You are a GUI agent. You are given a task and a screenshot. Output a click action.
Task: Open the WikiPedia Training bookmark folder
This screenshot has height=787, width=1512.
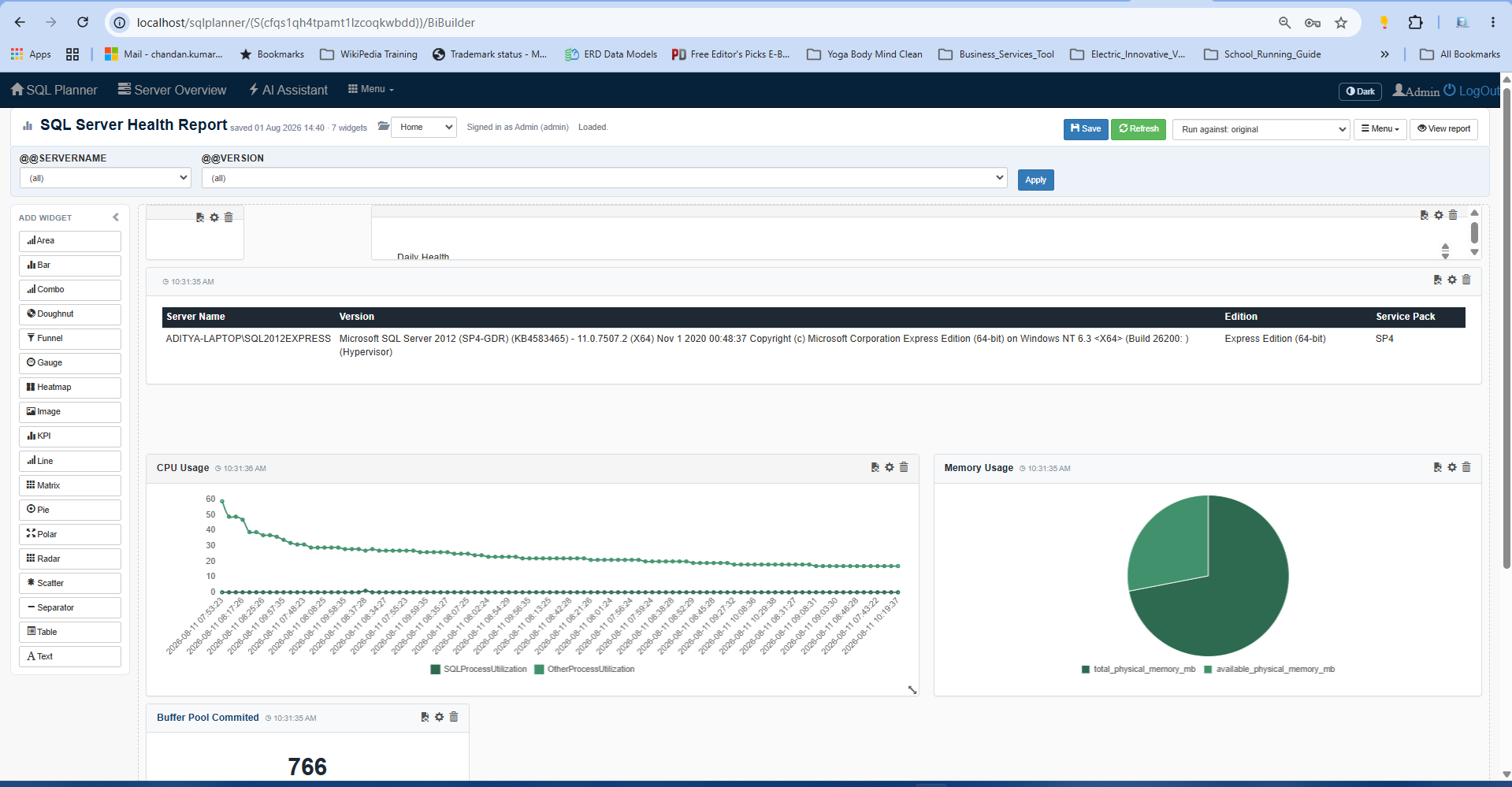point(369,54)
